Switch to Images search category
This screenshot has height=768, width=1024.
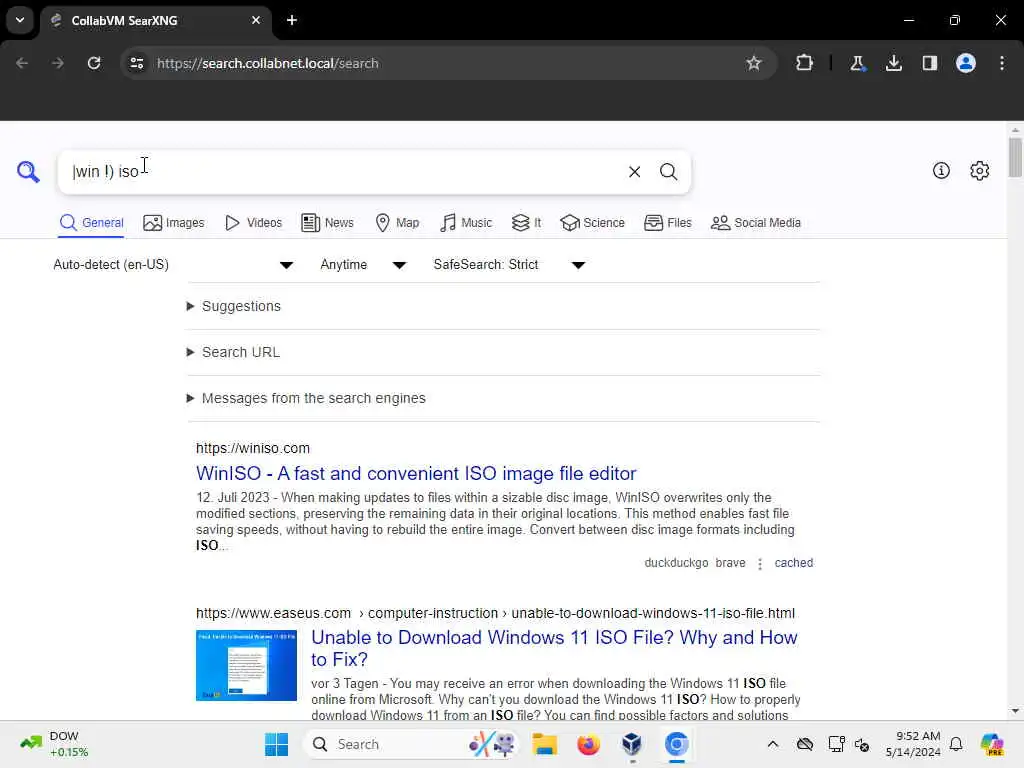174,223
